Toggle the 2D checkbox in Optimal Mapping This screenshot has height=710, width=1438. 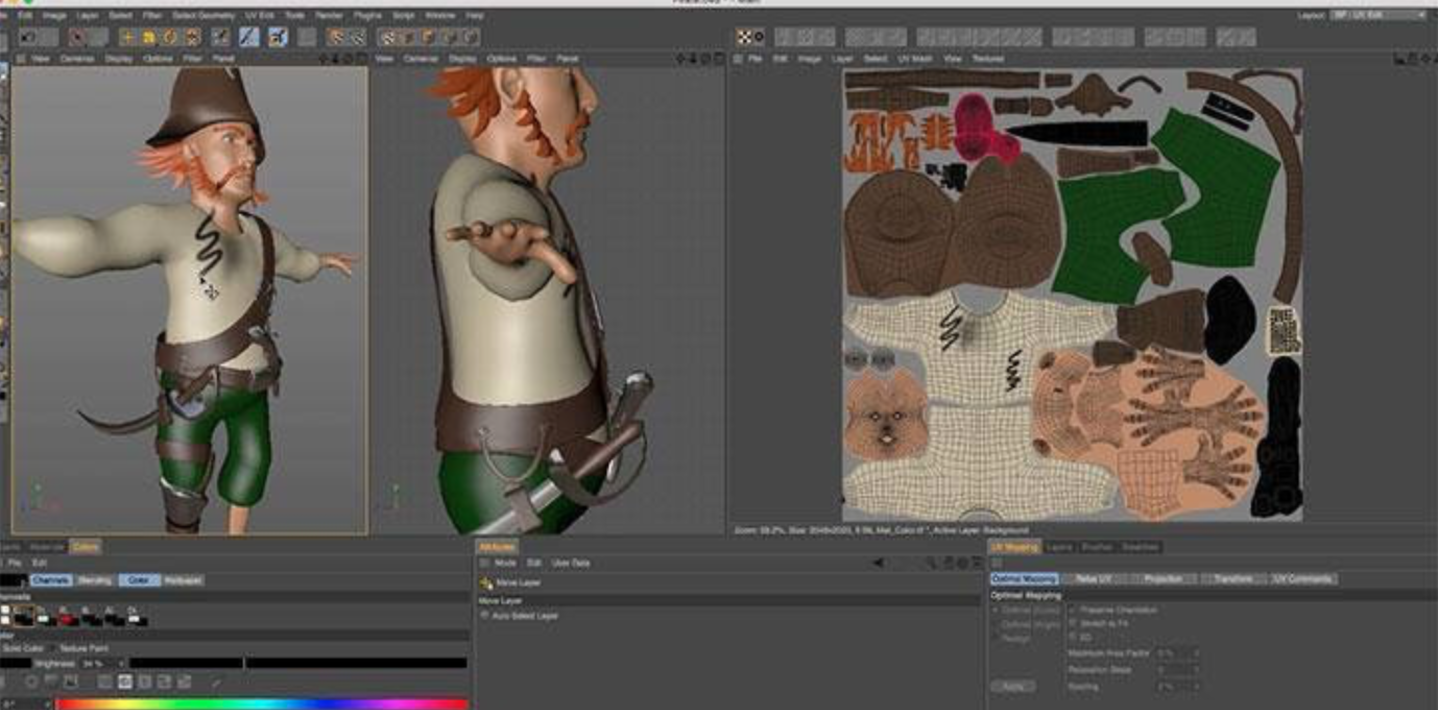pos(1074,636)
